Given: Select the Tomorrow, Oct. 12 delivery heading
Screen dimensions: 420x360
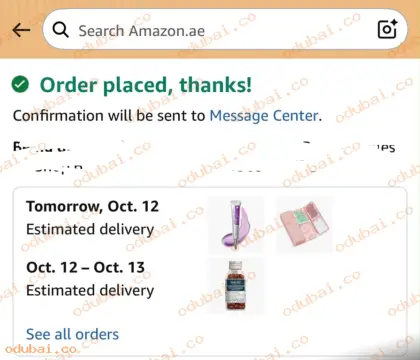Looking at the screenshot, I should click(x=92, y=207).
